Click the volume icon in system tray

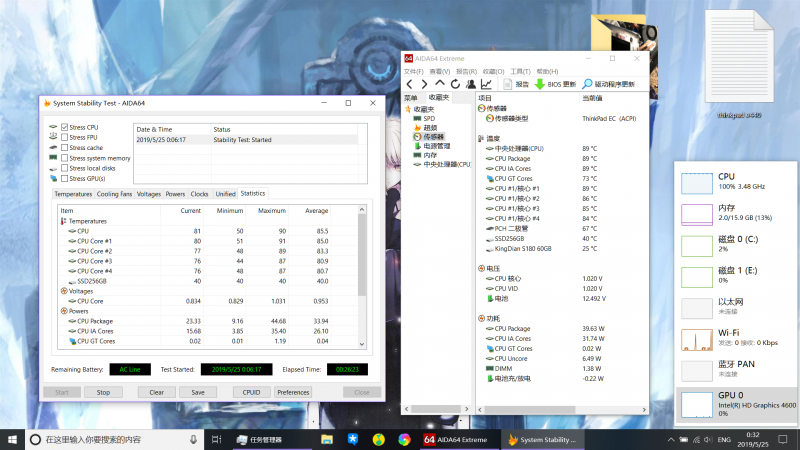point(708,439)
